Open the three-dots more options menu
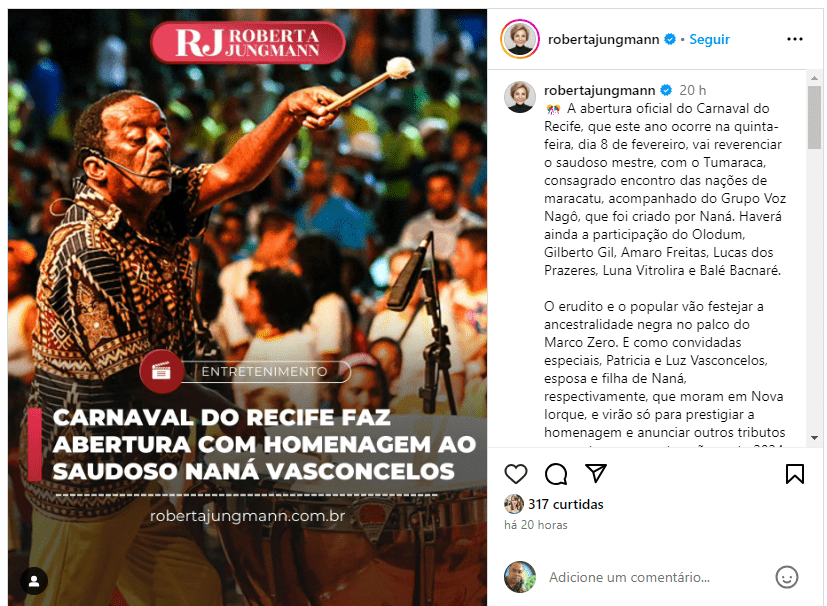Screen dimensions: 827x606 pyautogui.click(x=794, y=39)
